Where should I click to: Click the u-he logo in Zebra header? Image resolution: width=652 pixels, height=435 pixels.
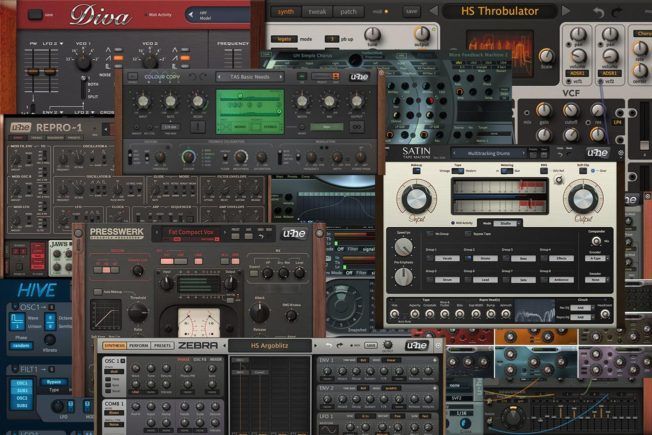point(417,345)
